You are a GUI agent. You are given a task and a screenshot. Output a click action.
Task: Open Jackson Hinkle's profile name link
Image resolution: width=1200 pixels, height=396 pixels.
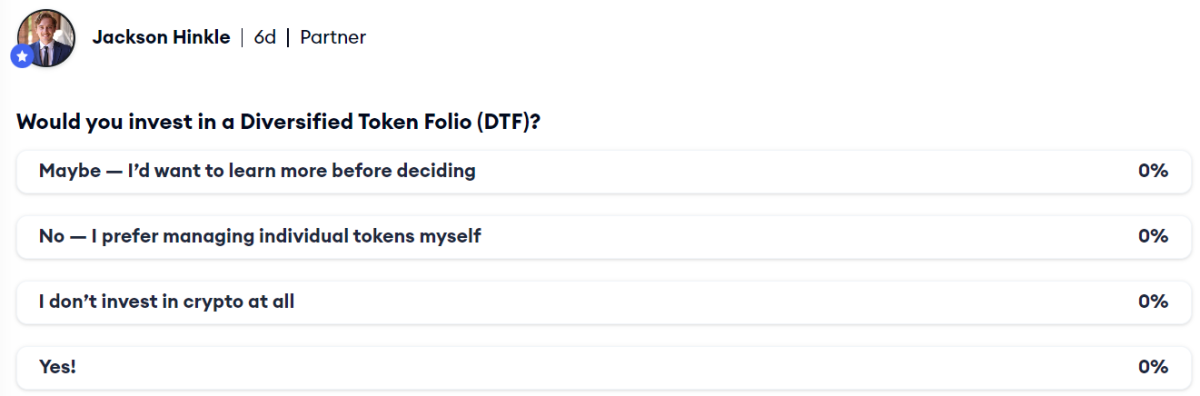click(x=161, y=38)
